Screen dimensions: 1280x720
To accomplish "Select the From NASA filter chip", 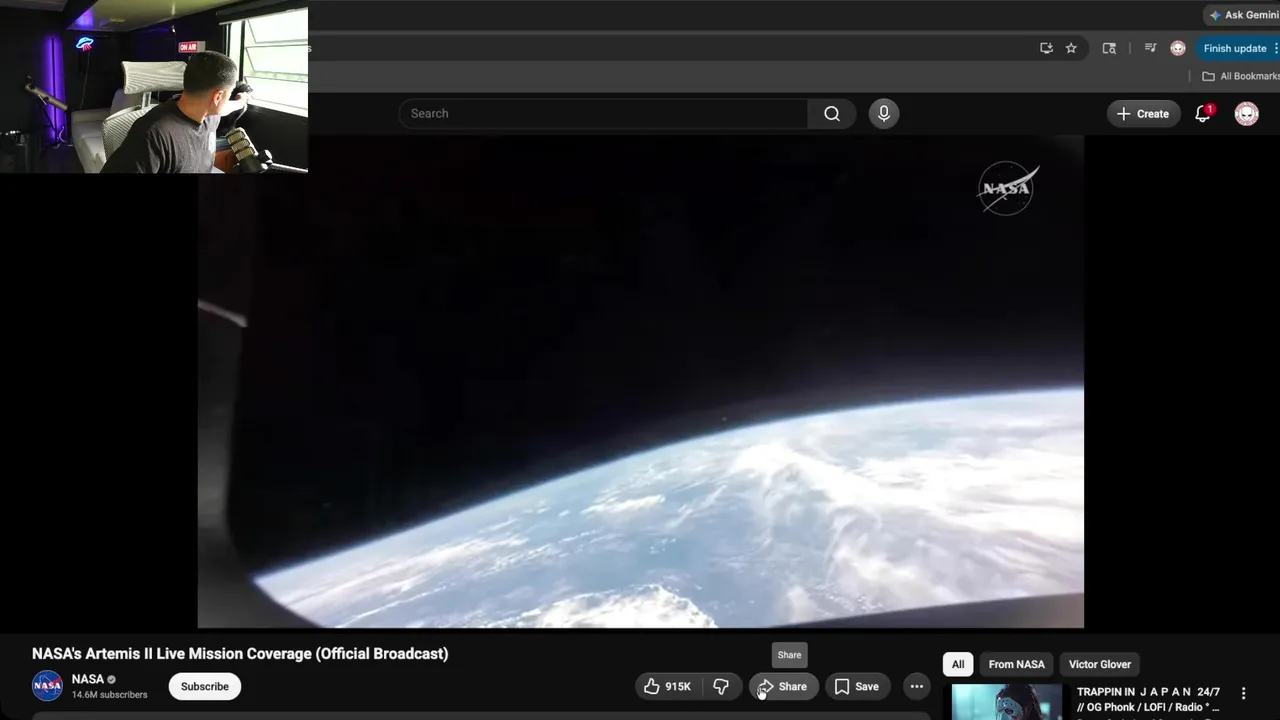I will coord(1016,664).
